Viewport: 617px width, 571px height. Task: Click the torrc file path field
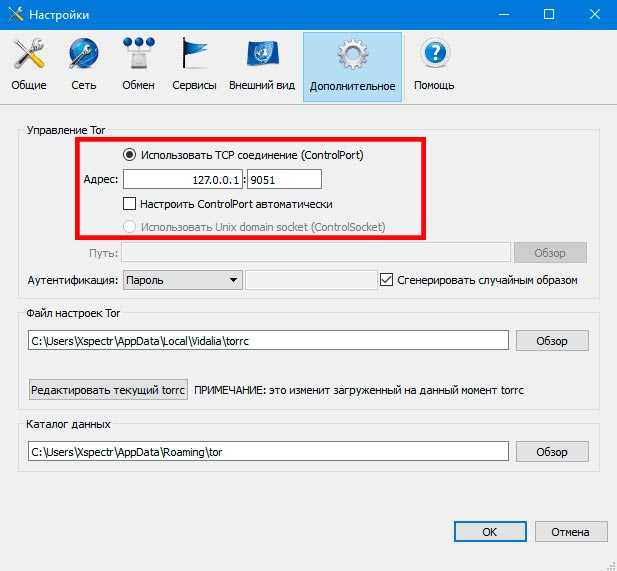(x=268, y=340)
